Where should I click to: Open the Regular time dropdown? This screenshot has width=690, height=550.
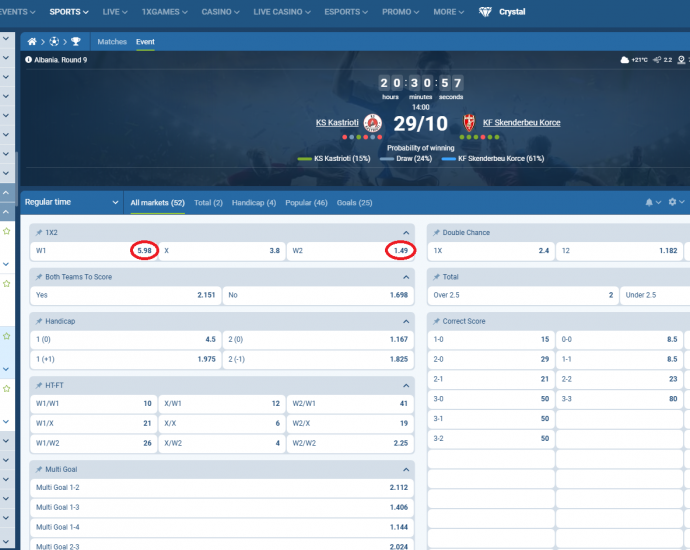[x=72, y=202]
